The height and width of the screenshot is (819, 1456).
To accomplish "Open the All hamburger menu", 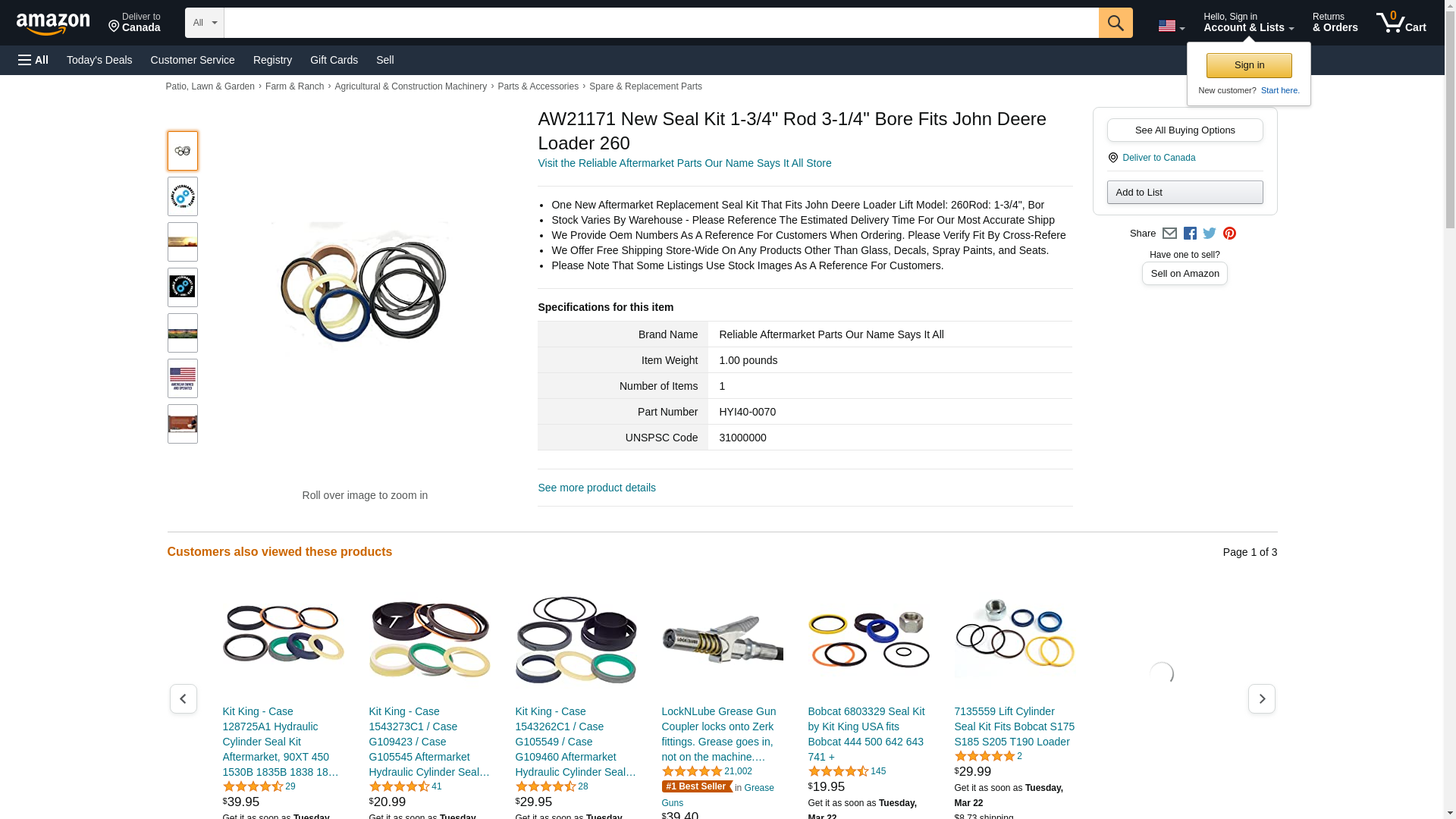I will [x=33, y=60].
